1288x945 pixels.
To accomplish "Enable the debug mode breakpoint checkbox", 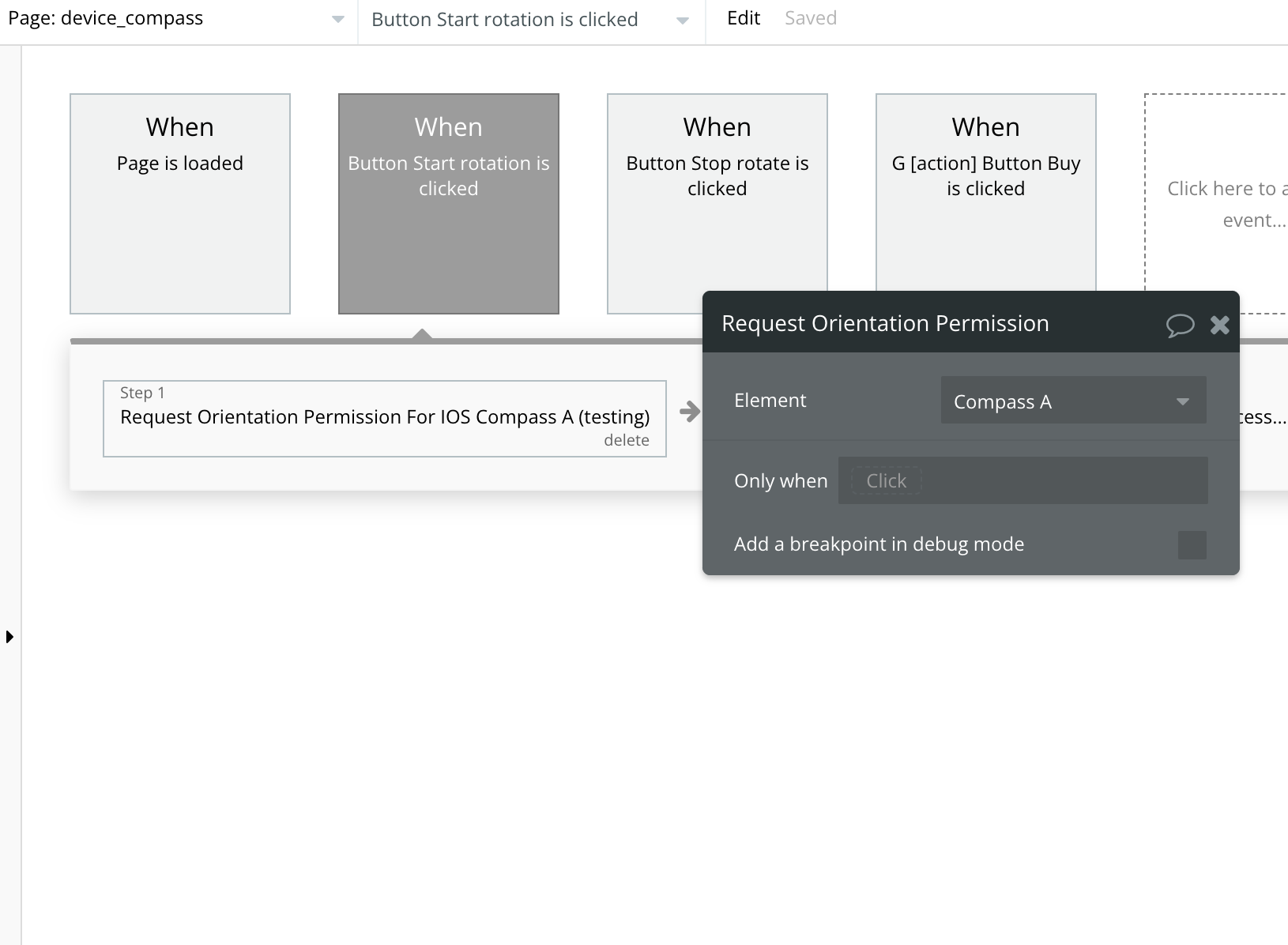I will coord(1192,544).
